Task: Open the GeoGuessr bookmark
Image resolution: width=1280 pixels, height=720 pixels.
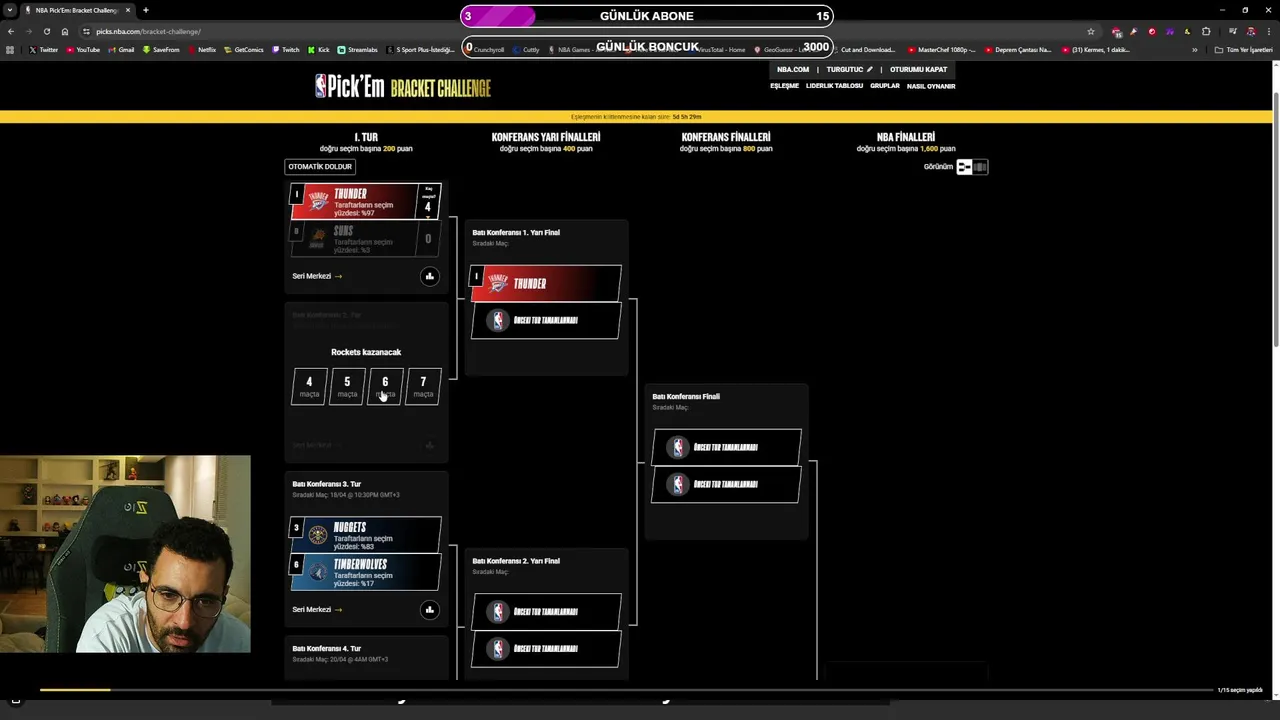Action: click(785, 49)
